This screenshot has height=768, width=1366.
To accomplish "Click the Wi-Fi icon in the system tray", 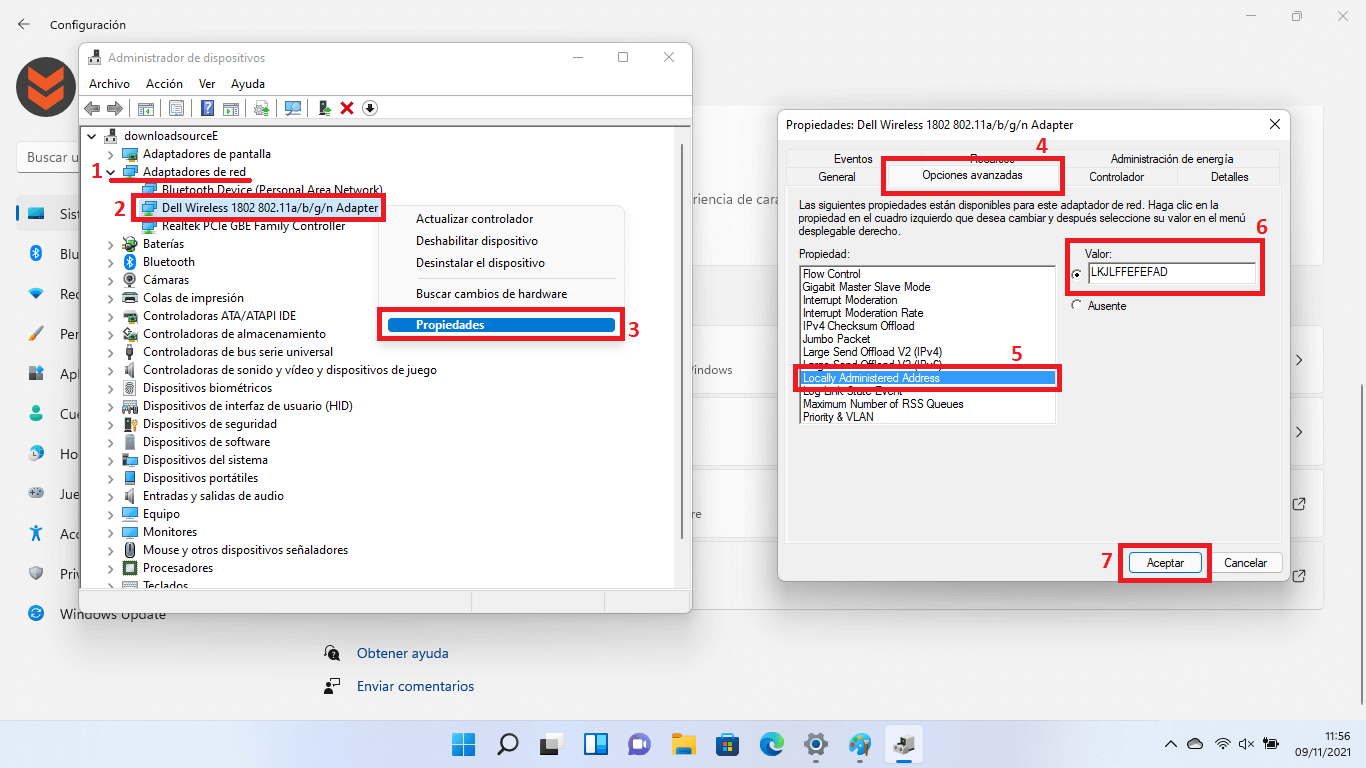I will pyautogui.click(x=1222, y=744).
